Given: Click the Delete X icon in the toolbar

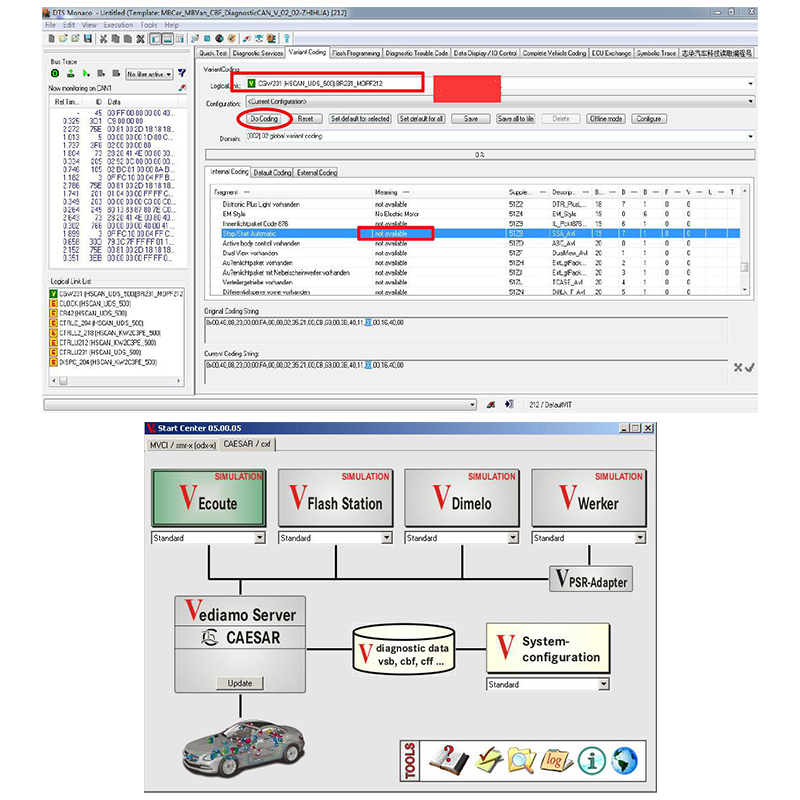Looking at the screenshot, I should [140, 38].
